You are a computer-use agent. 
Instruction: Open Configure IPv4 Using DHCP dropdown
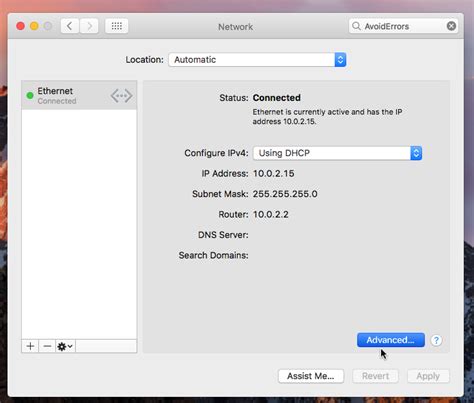pyautogui.click(x=337, y=153)
